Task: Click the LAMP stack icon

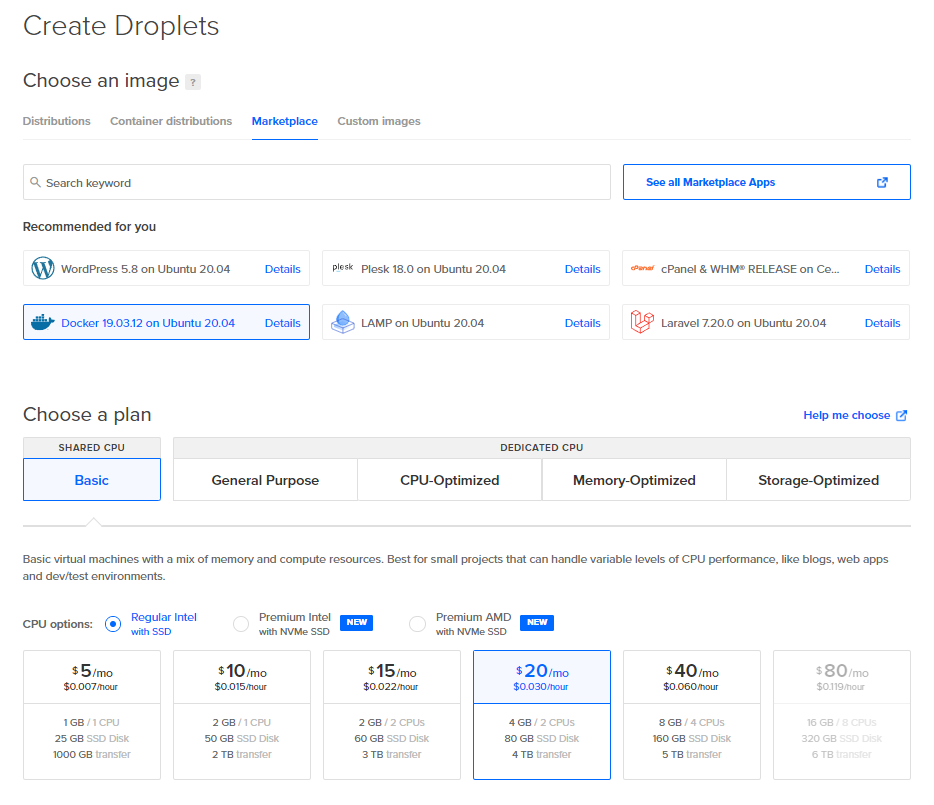Action: (x=343, y=323)
